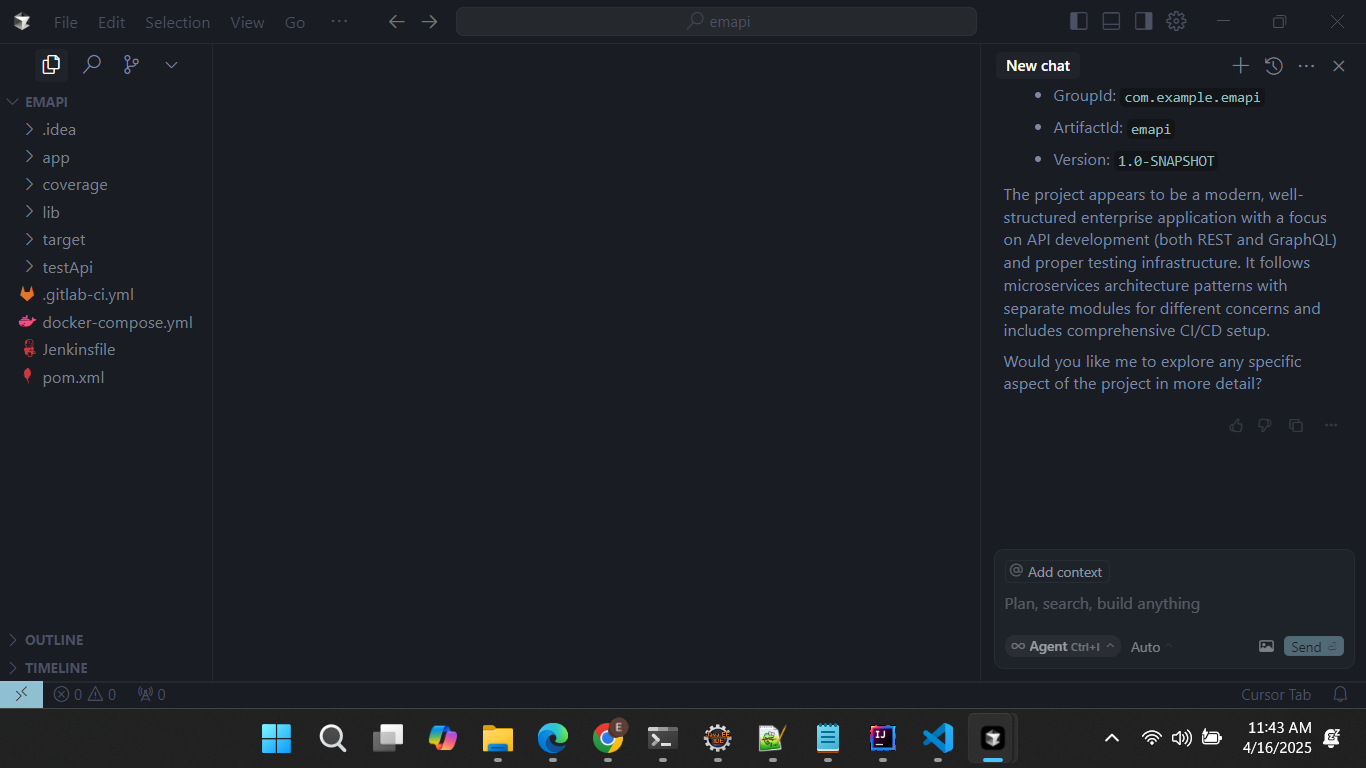Image resolution: width=1366 pixels, height=768 pixels.
Task: Go forward with the right arrow
Action: [430, 21]
